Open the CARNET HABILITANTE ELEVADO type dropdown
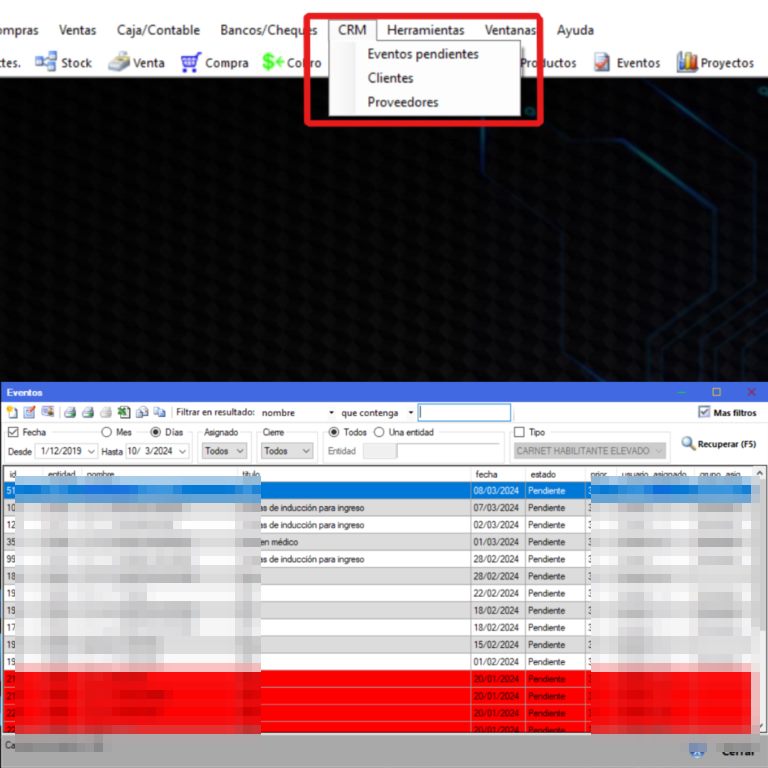The width and height of the screenshot is (768, 768). (590, 451)
